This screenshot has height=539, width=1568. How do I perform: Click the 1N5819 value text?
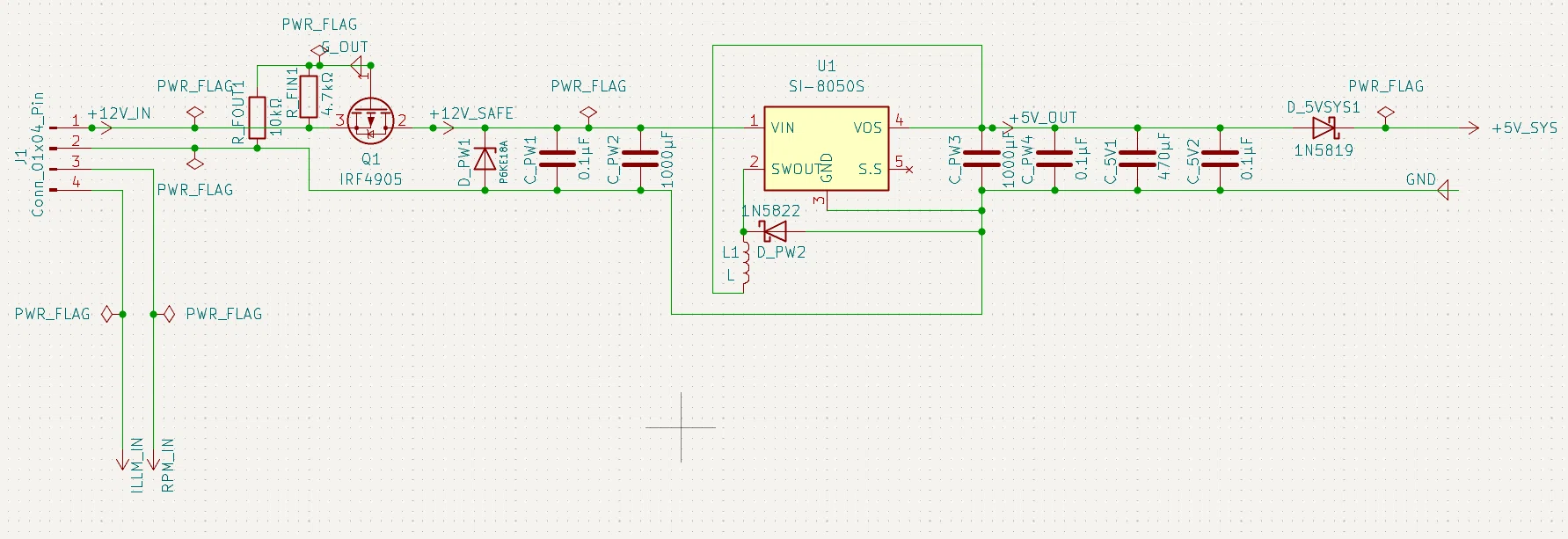[1324, 150]
